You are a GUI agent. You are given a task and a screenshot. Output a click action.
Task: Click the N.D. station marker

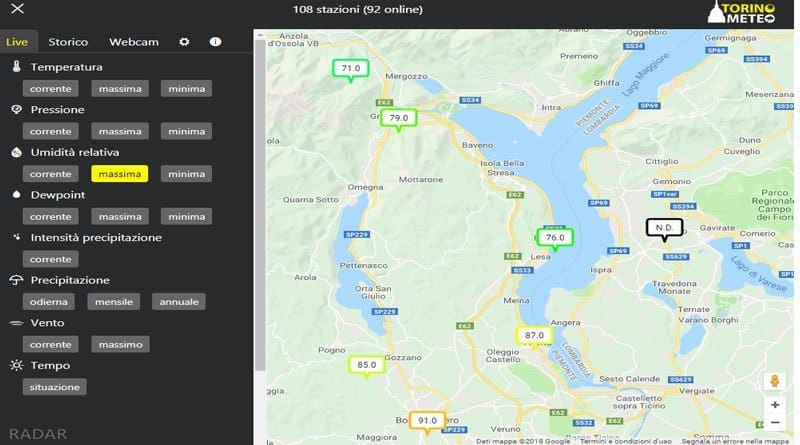pos(664,230)
